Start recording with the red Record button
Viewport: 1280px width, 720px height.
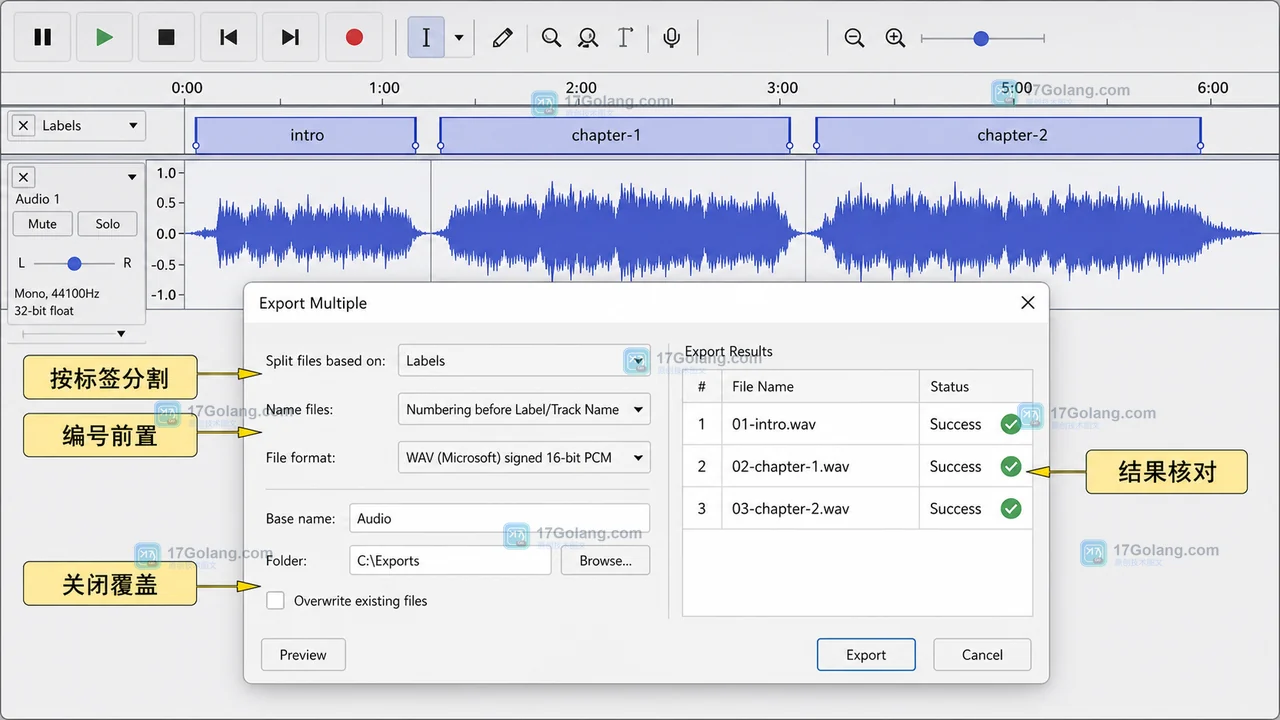click(x=353, y=37)
